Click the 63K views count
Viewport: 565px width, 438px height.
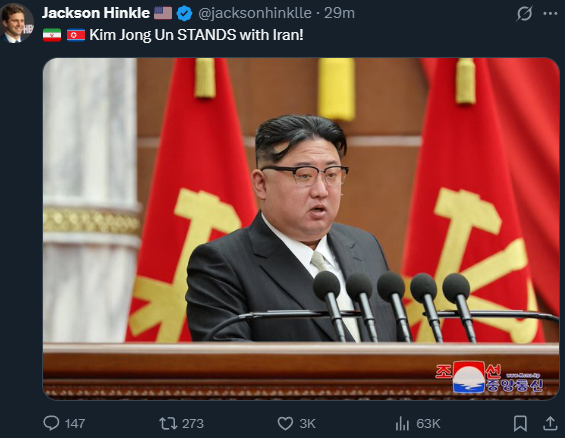[x=428, y=424]
